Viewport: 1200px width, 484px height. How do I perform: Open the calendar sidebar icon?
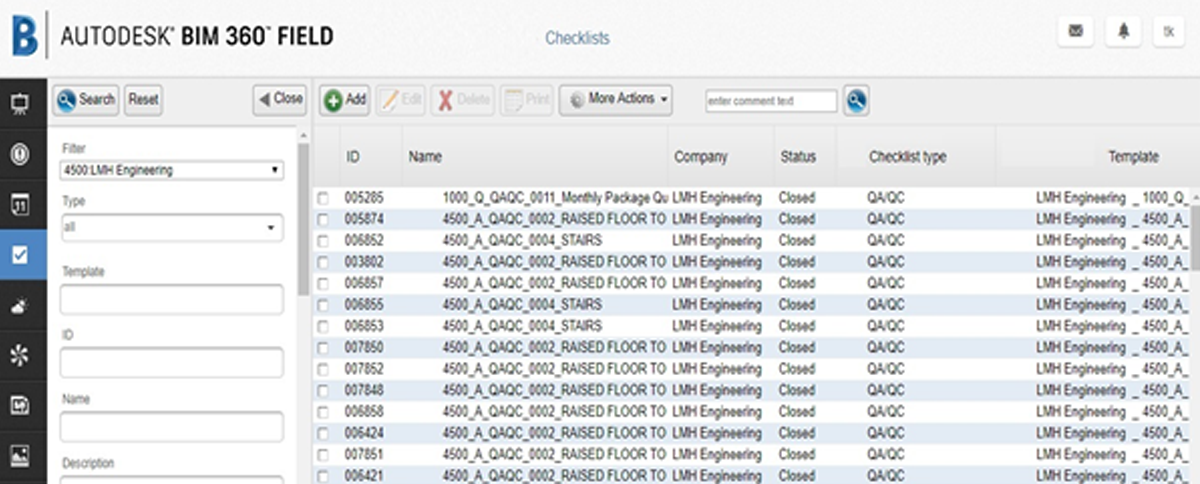point(20,204)
